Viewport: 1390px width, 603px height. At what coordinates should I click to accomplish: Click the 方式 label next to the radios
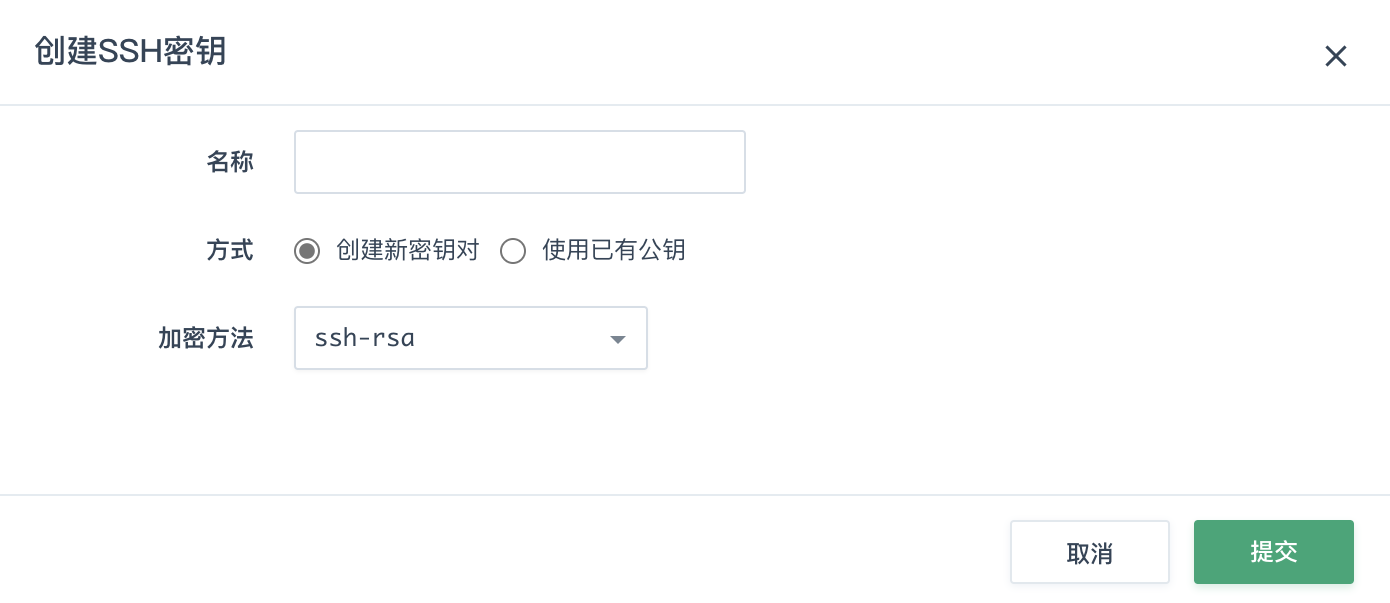tap(230, 251)
